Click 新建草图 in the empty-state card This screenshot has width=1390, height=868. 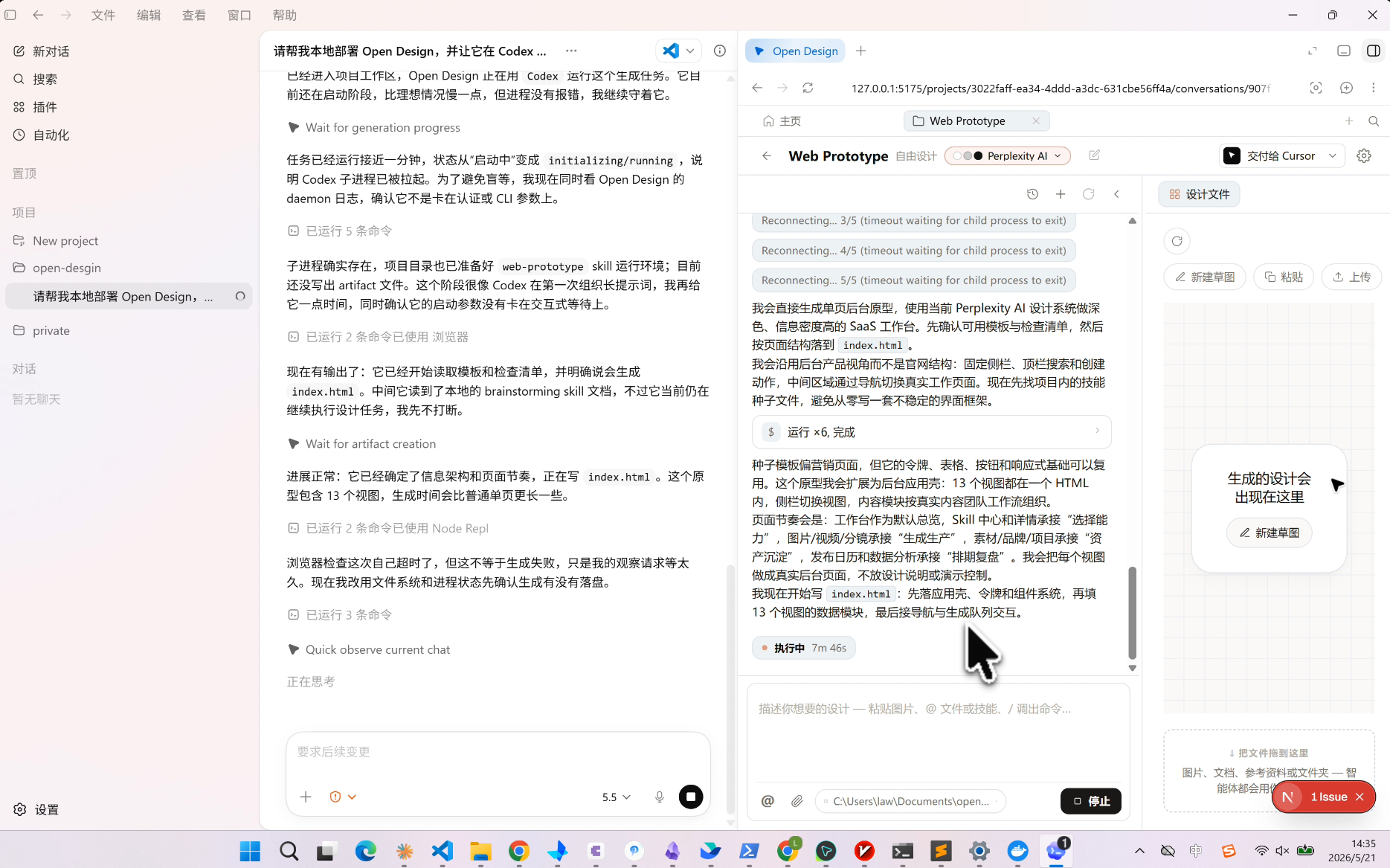coord(1269,533)
